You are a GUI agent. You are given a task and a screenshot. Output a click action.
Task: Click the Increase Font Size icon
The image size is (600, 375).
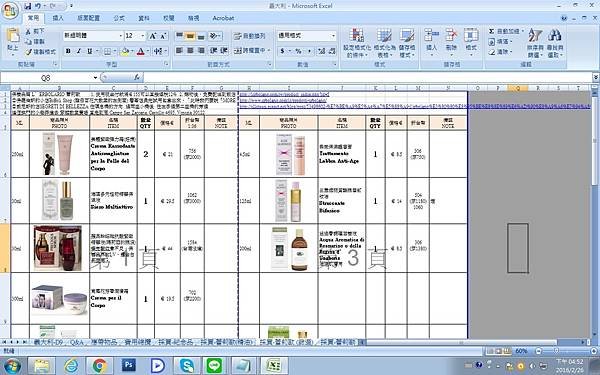coord(153,36)
